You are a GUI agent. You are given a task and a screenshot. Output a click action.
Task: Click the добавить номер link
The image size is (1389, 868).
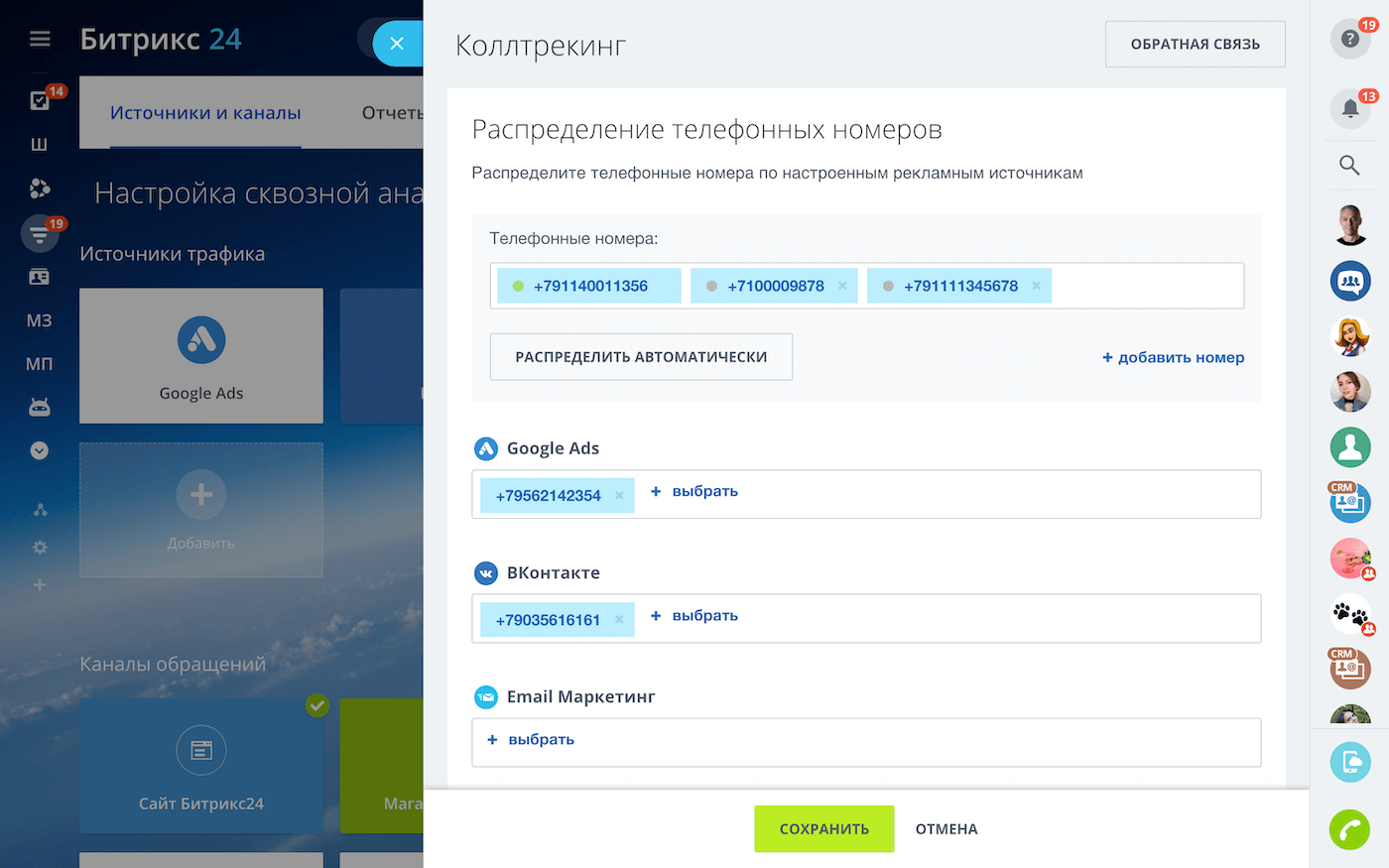[1173, 357]
